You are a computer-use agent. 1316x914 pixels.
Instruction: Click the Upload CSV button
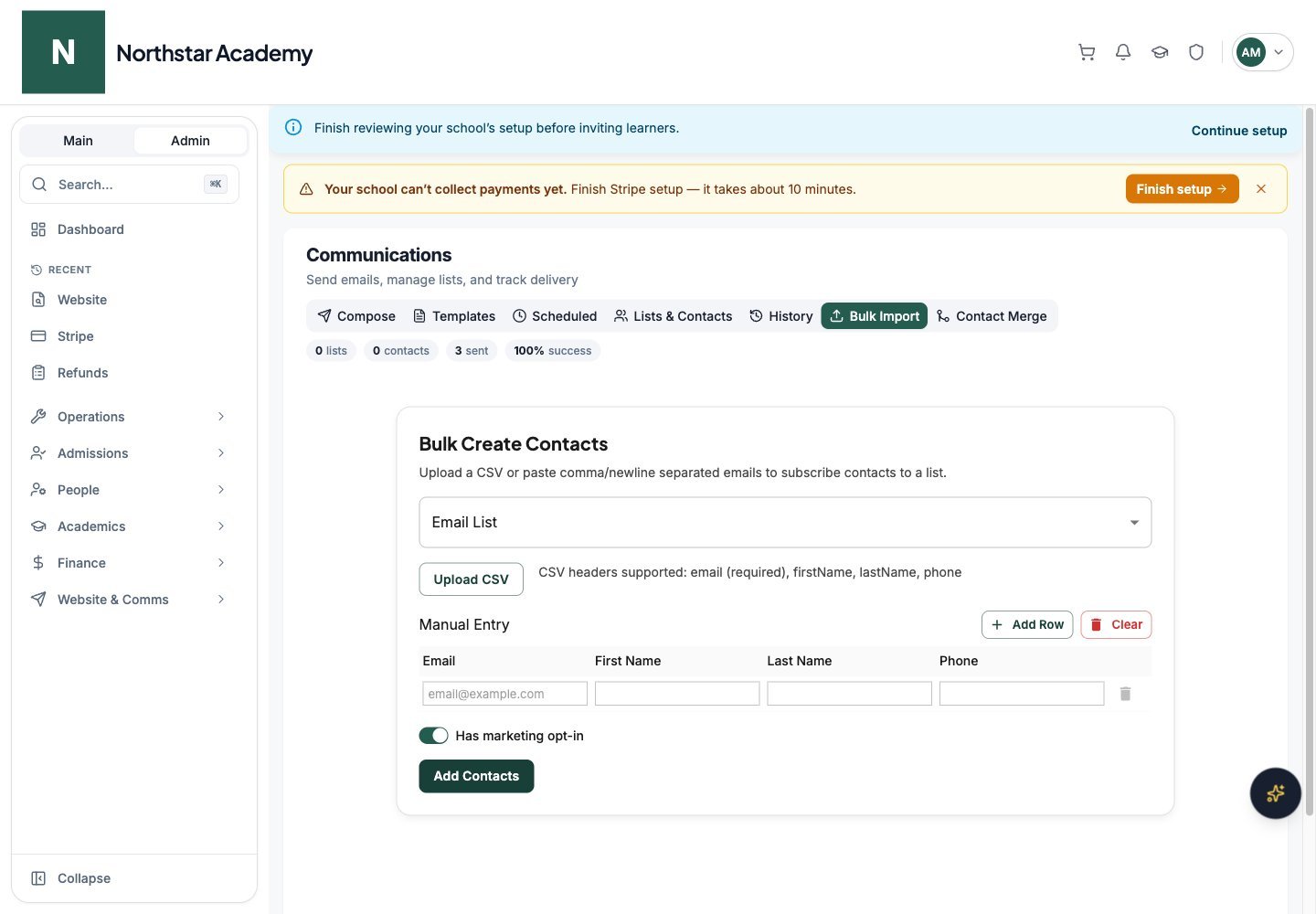[x=471, y=579]
